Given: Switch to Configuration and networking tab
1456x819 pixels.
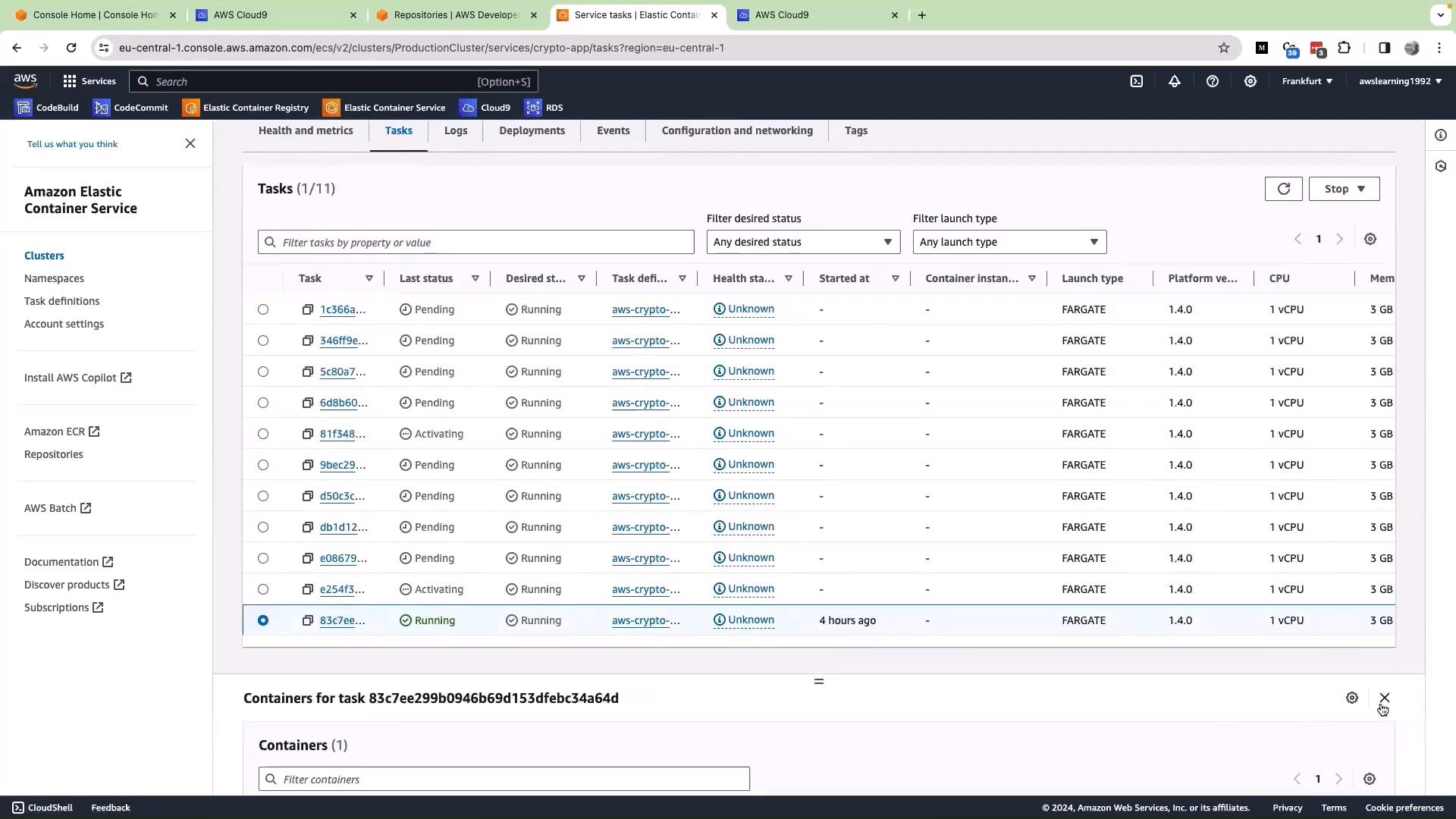Looking at the screenshot, I should [737, 130].
